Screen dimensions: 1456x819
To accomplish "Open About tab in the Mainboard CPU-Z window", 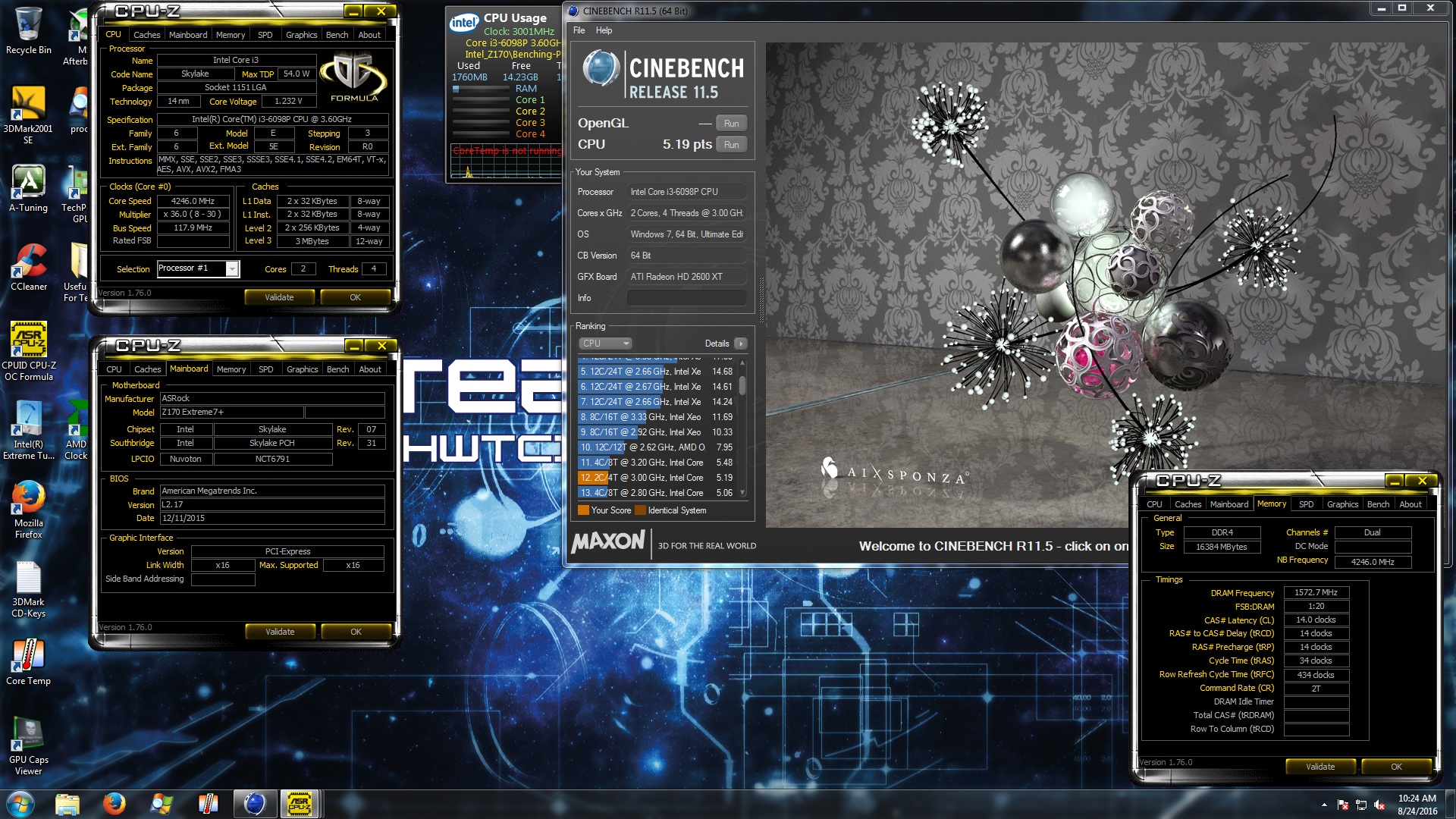I will [370, 369].
